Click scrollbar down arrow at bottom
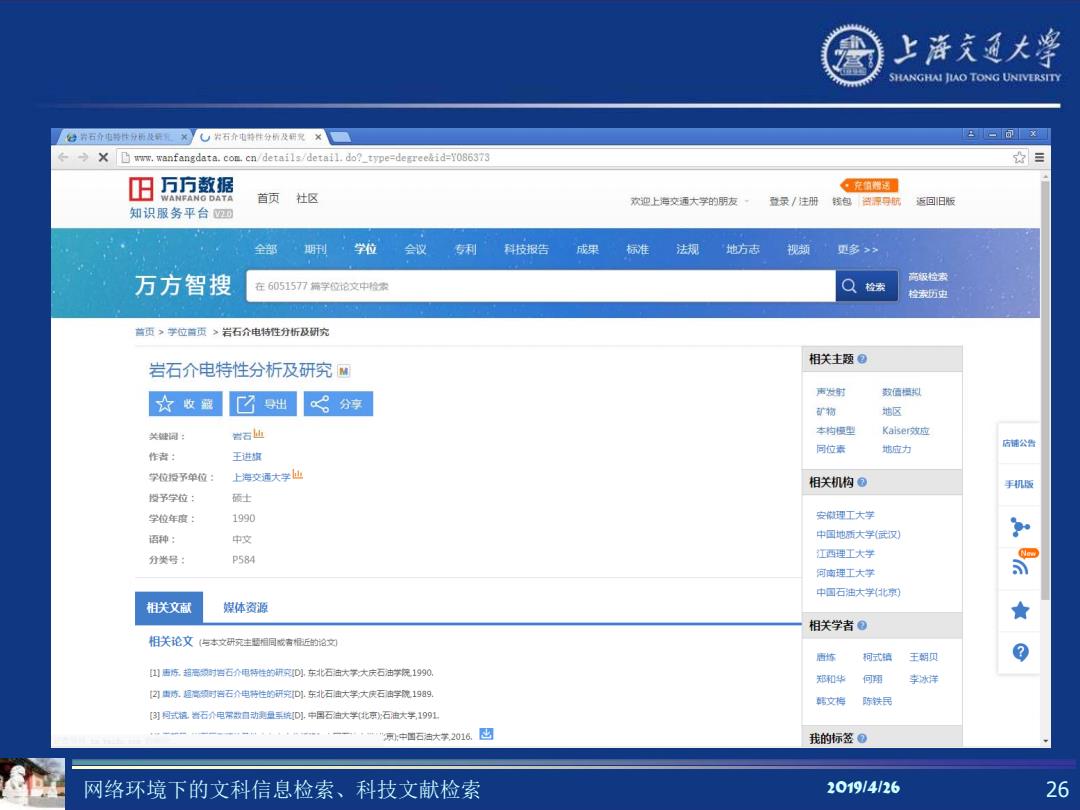The image size is (1080, 810). point(1046,741)
